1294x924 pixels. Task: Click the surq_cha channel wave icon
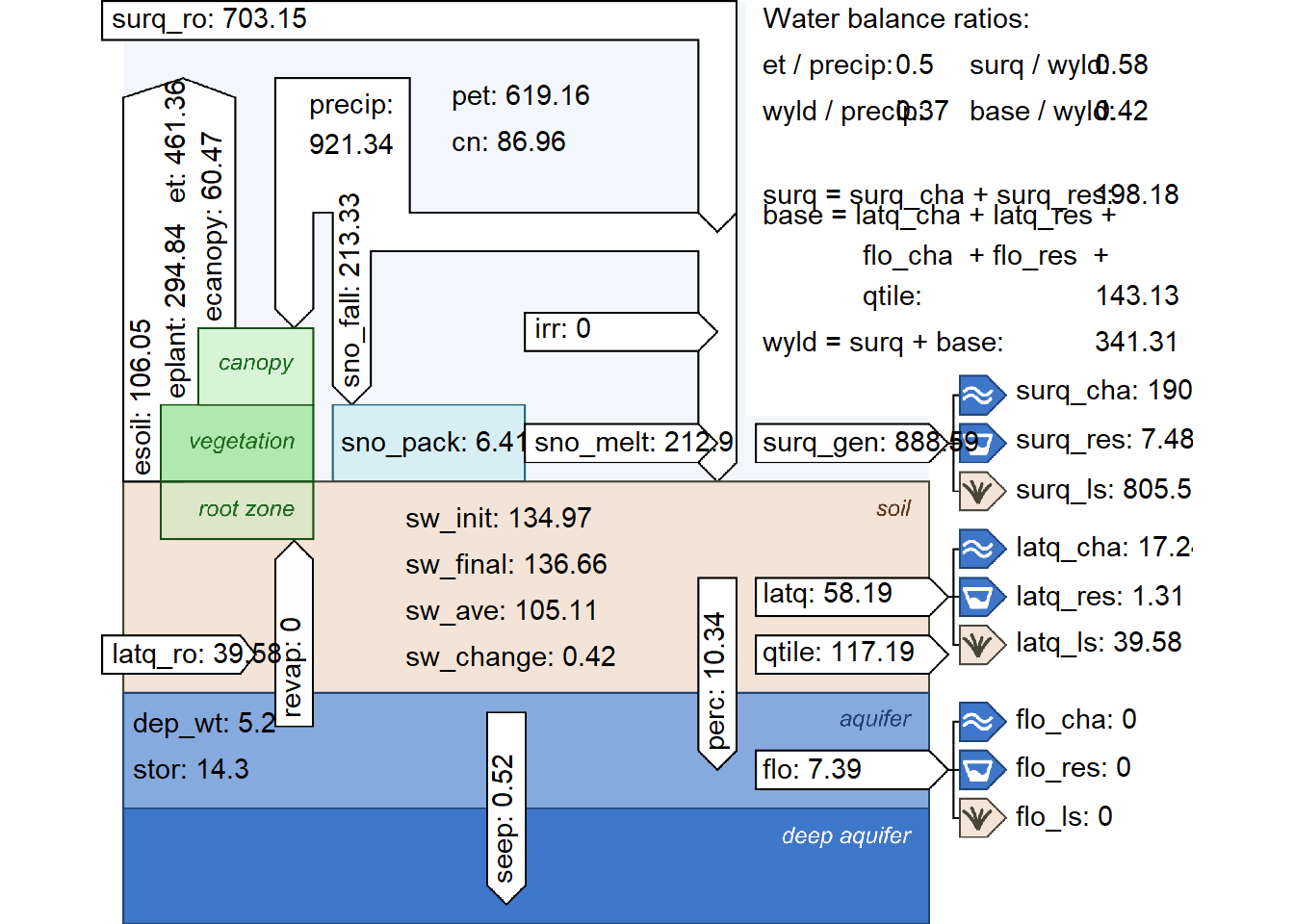tap(980, 395)
